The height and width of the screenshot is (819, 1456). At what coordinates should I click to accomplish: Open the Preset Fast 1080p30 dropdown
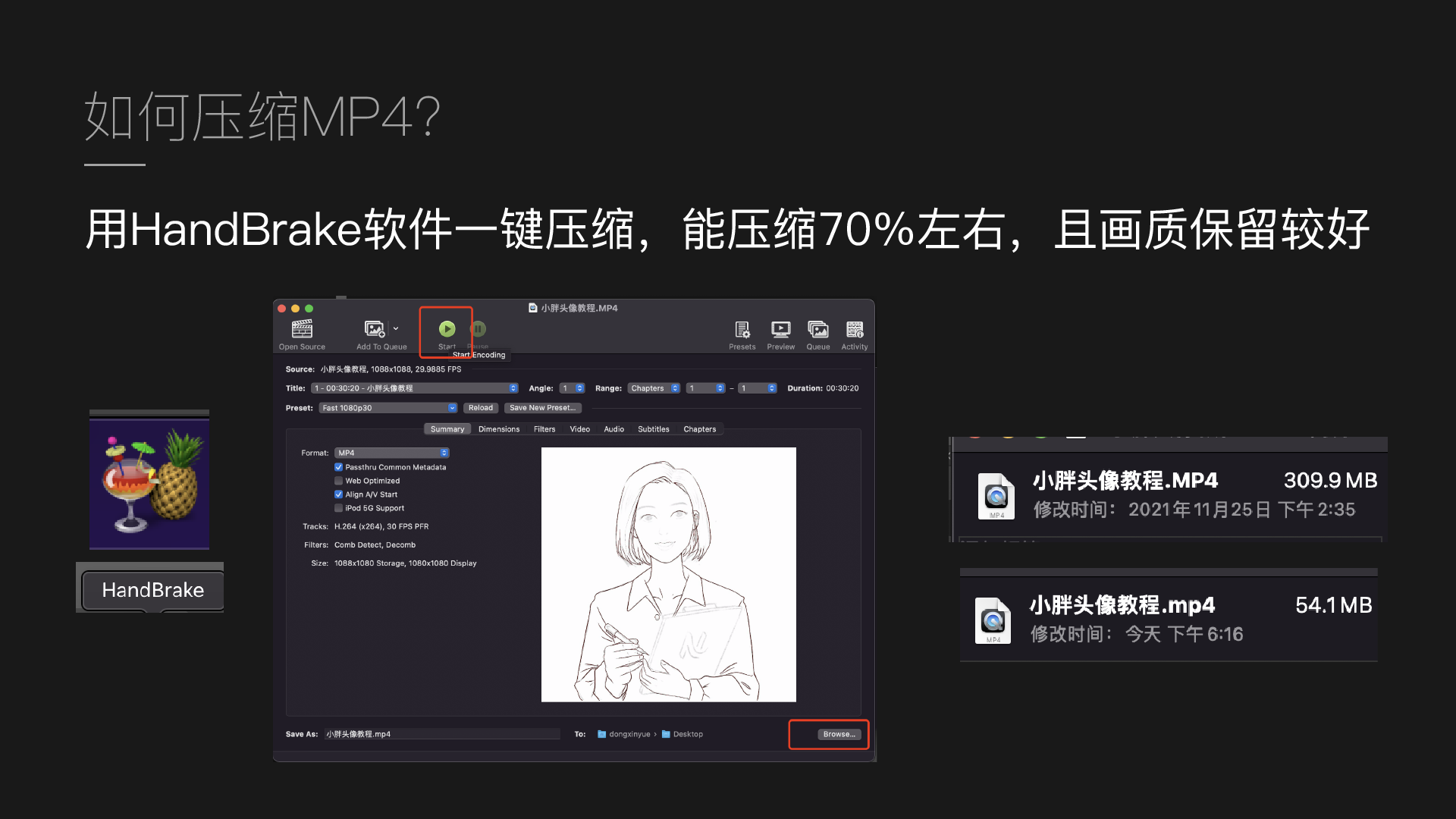point(388,408)
